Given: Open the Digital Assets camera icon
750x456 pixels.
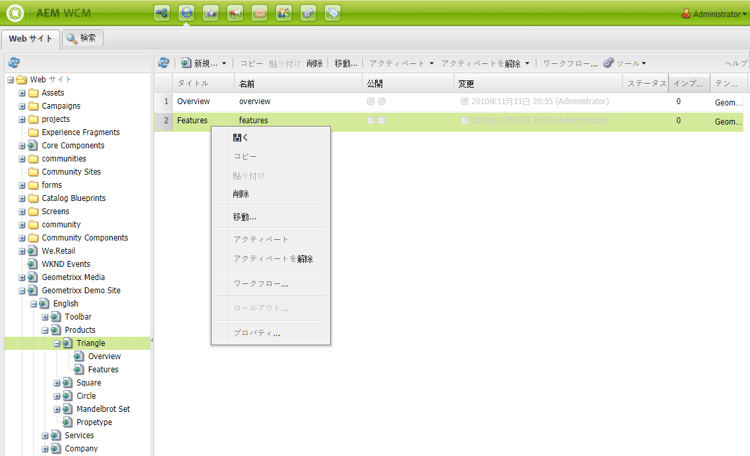Looking at the screenshot, I should pyautogui.click(x=211, y=13).
